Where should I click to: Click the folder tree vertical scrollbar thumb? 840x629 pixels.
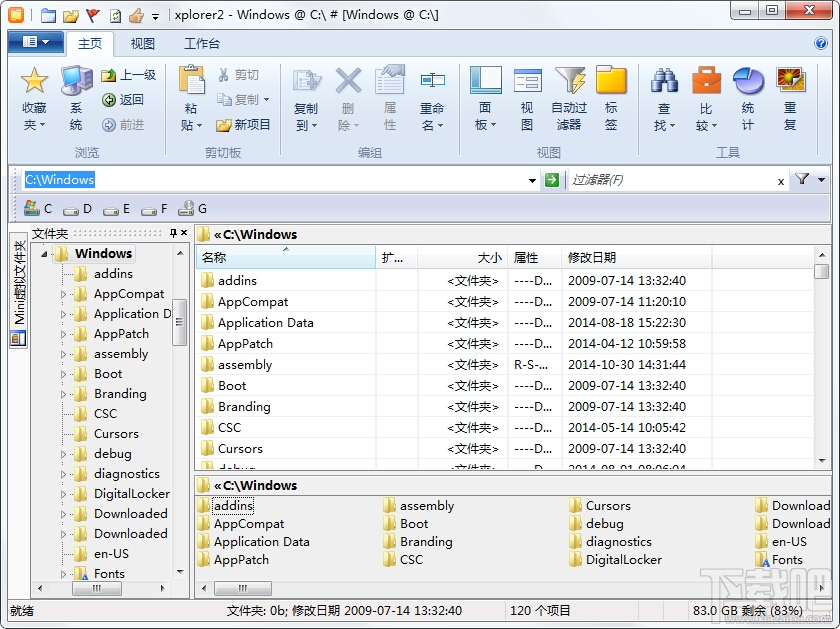coord(179,321)
